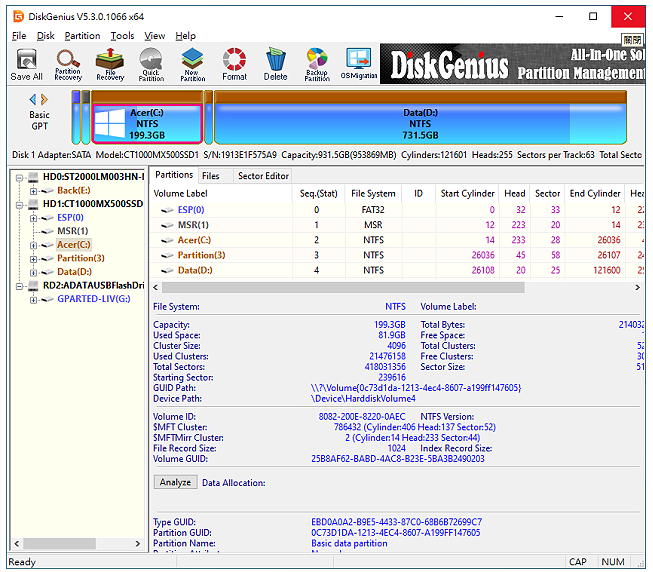
Task: Click the Format toolbar icon
Action: pyautogui.click(x=234, y=64)
